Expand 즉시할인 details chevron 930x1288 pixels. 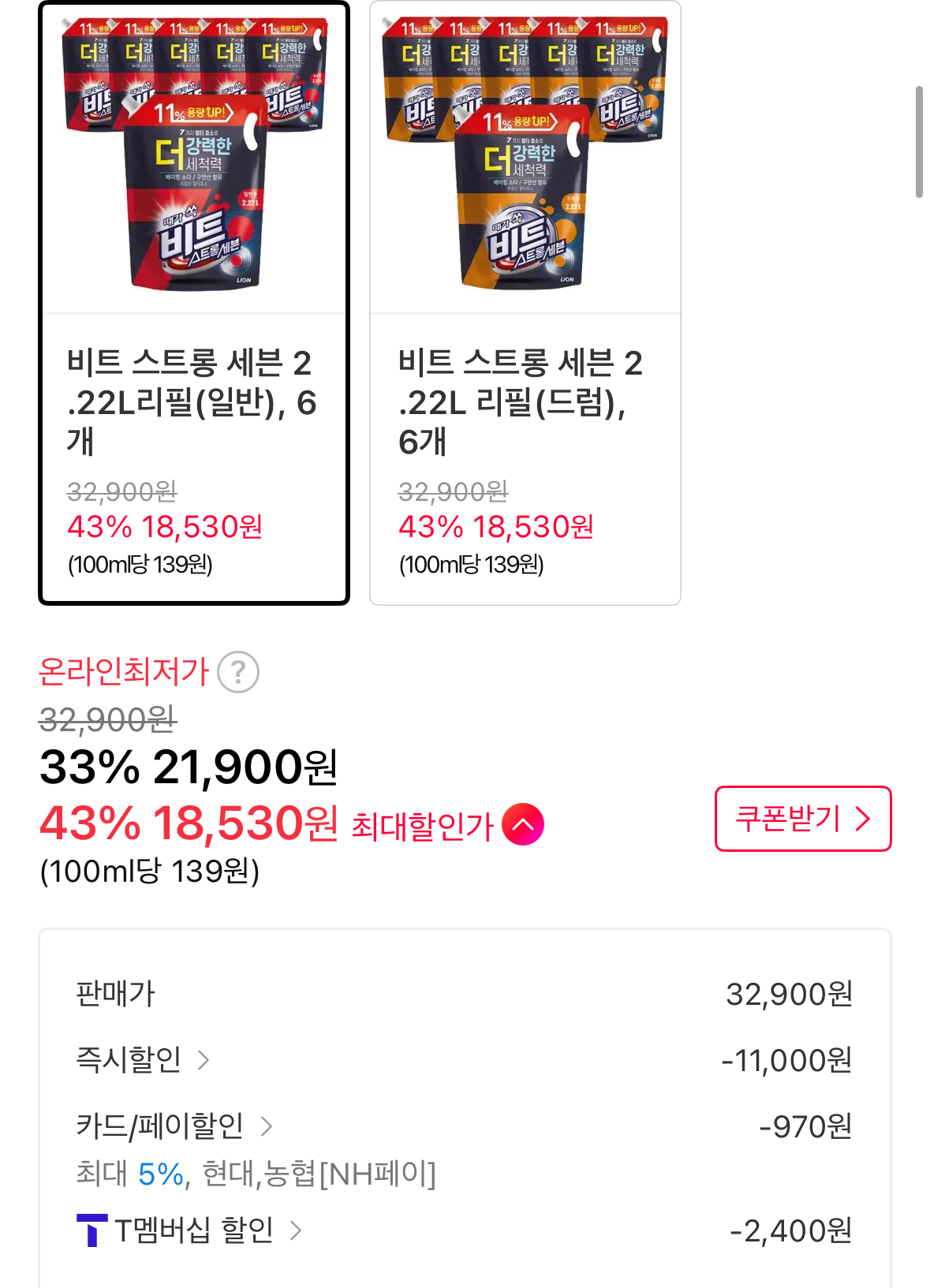pos(204,1059)
